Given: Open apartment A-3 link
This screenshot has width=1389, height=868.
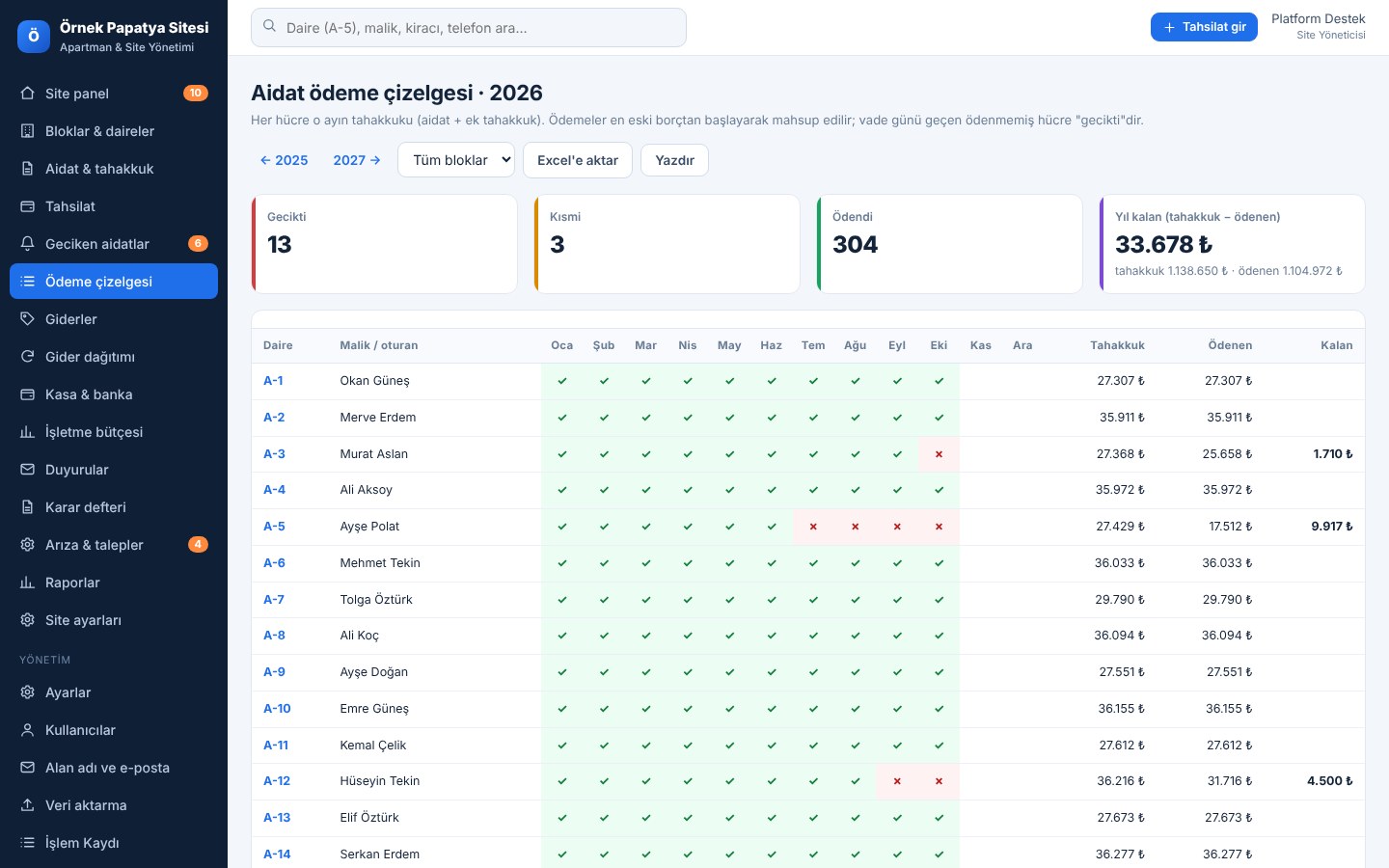Looking at the screenshot, I should (274, 454).
